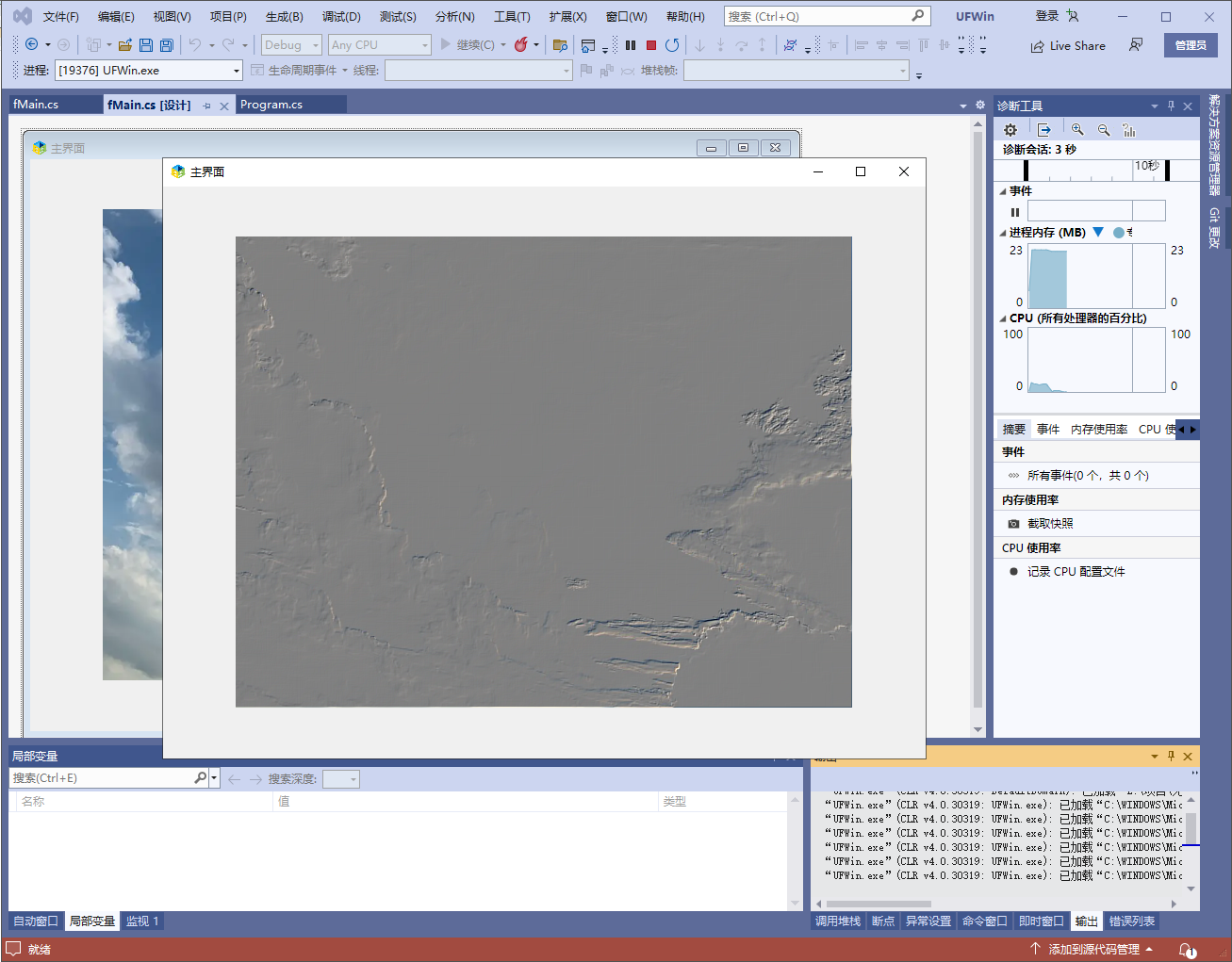Open the 调试(D) menu
The height and width of the screenshot is (962, 1232).
point(341,17)
